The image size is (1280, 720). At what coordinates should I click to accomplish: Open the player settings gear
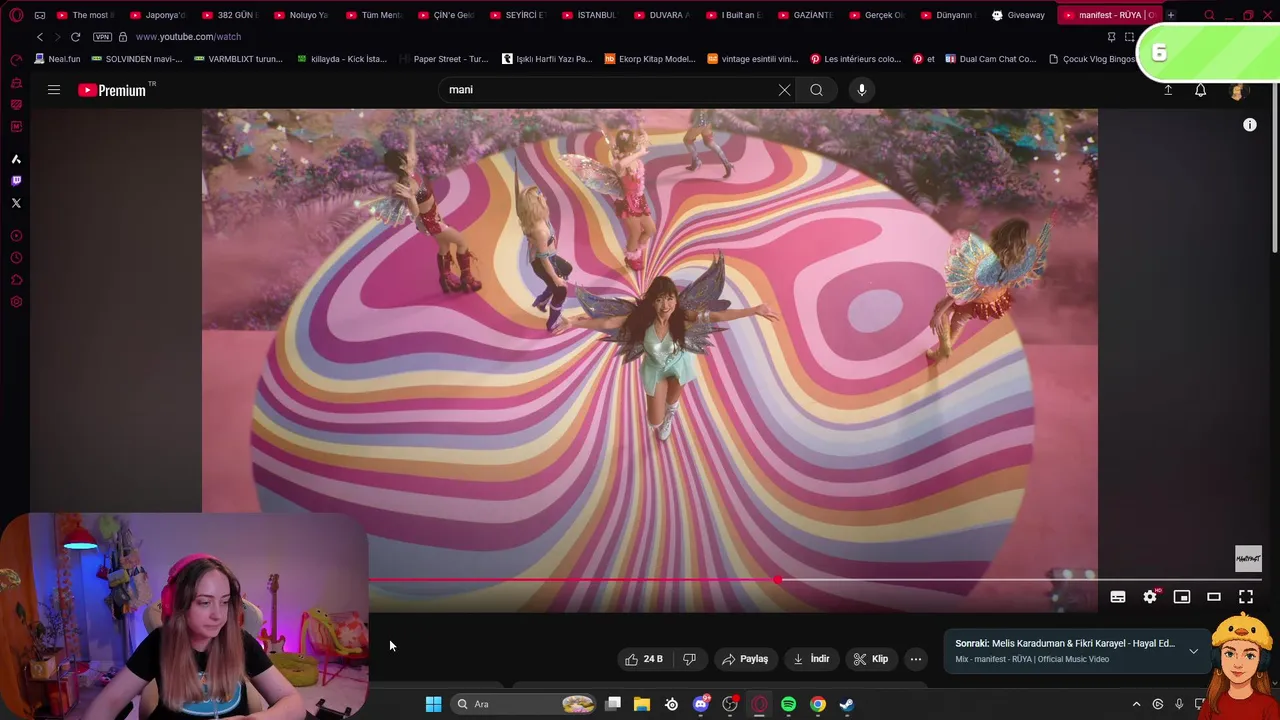[1150, 597]
